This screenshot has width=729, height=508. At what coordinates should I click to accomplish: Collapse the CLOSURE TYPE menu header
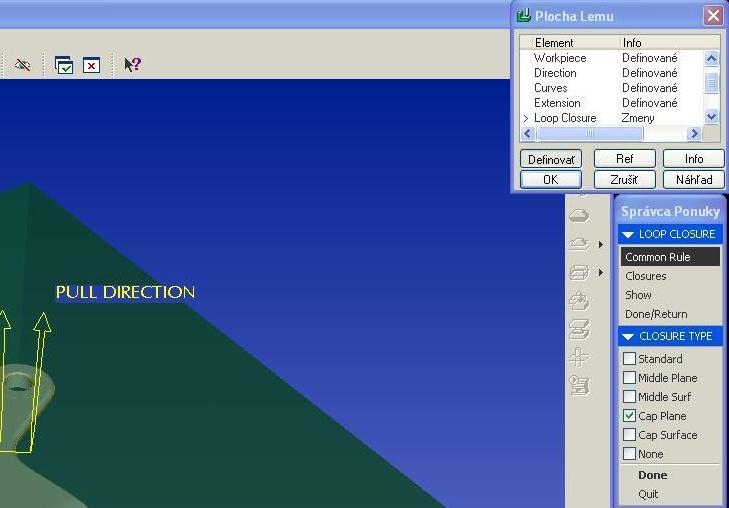(670, 336)
